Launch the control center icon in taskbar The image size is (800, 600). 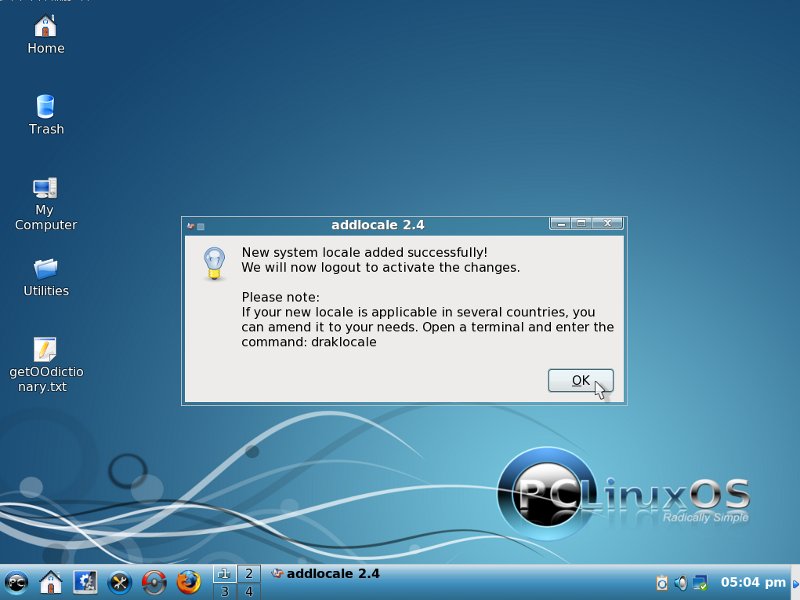[x=85, y=582]
